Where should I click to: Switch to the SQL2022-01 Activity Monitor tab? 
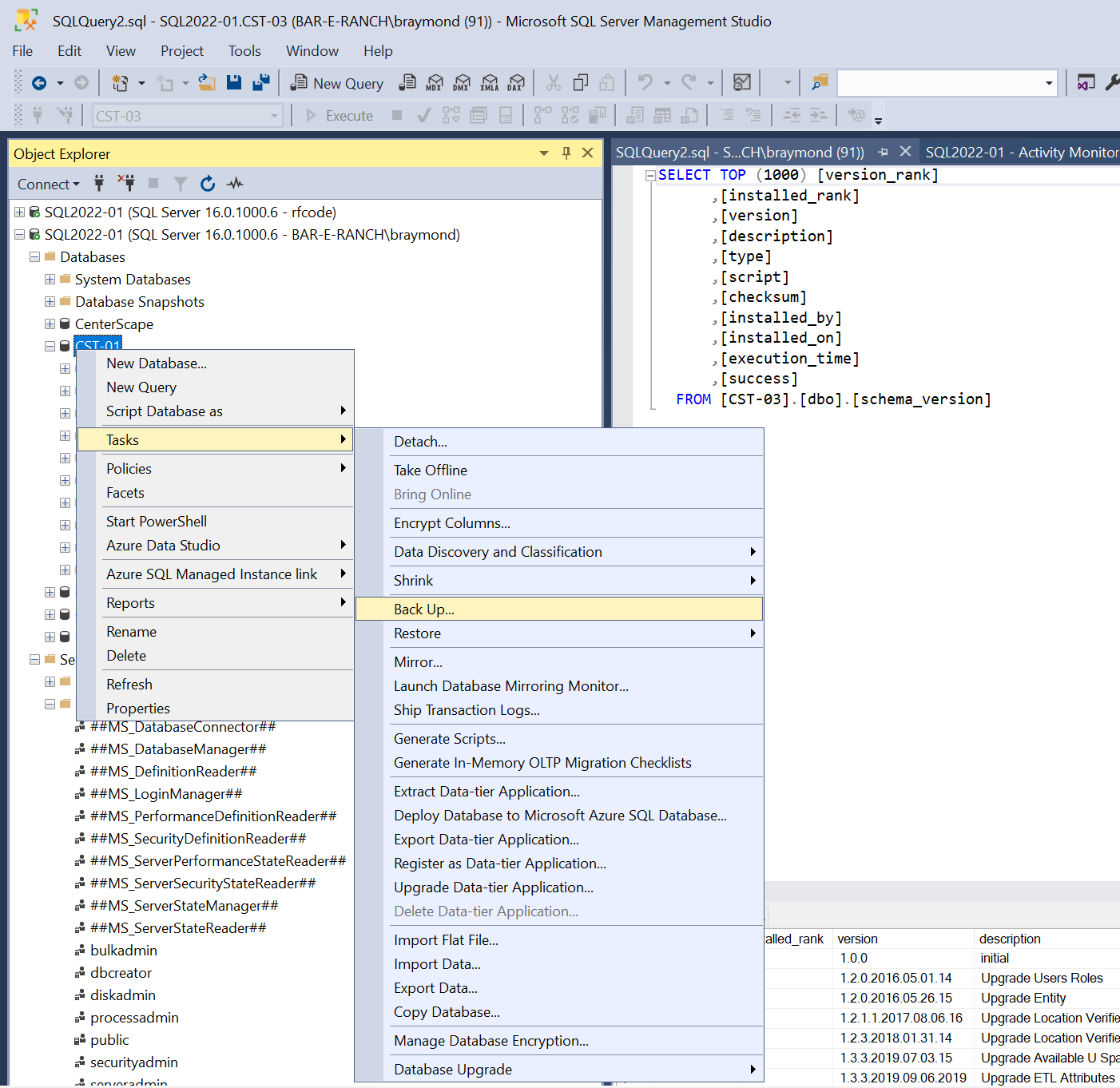pyautogui.click(x=1021, y=153)
